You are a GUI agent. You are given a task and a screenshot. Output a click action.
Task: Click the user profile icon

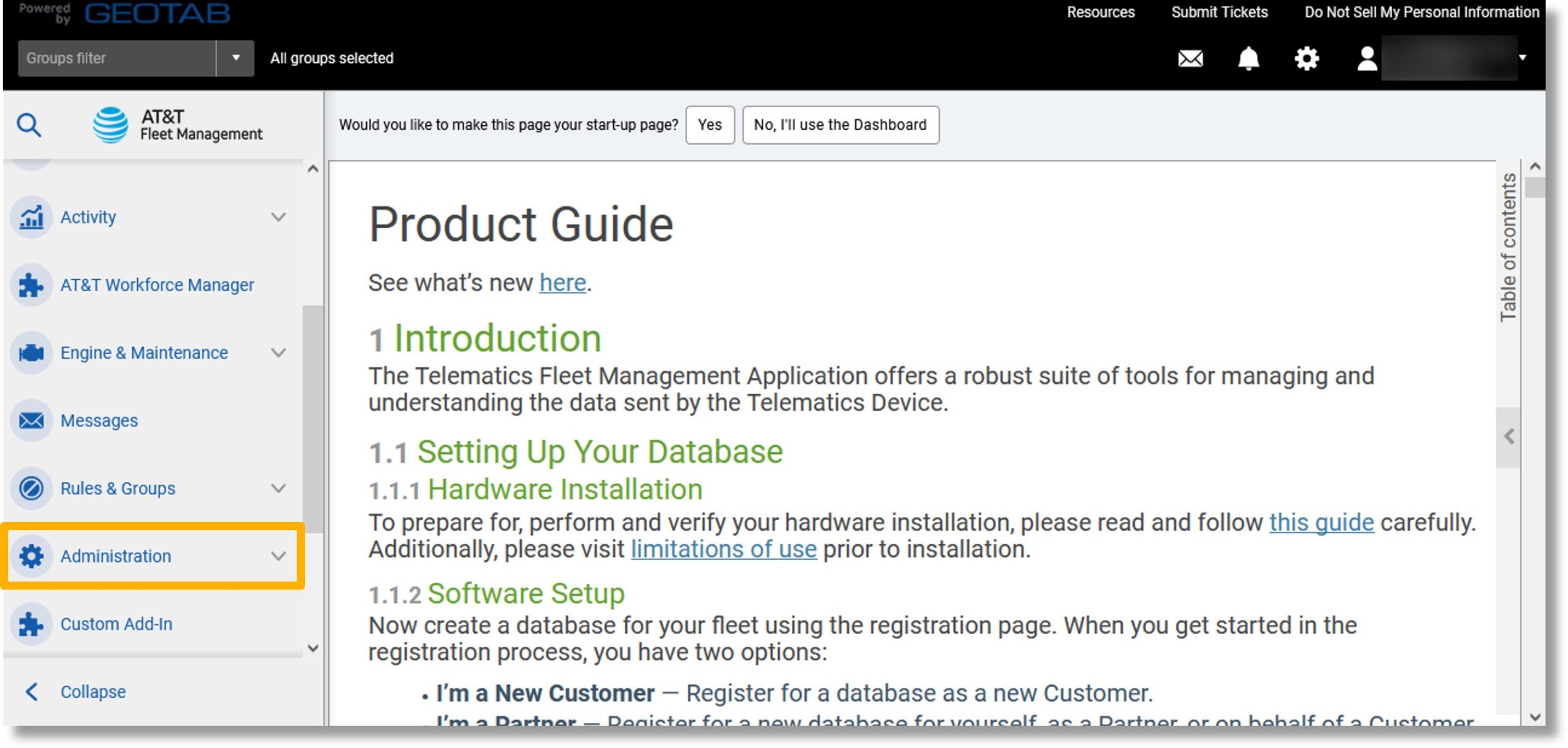tap(1366, 59)
